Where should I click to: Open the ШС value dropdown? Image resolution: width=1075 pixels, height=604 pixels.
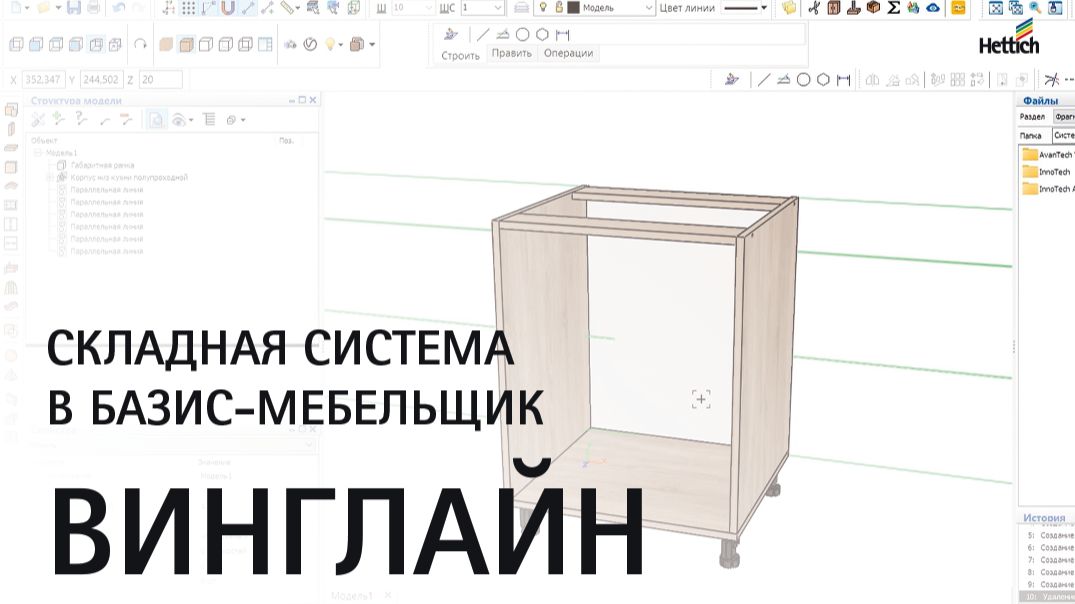[498, 8]
